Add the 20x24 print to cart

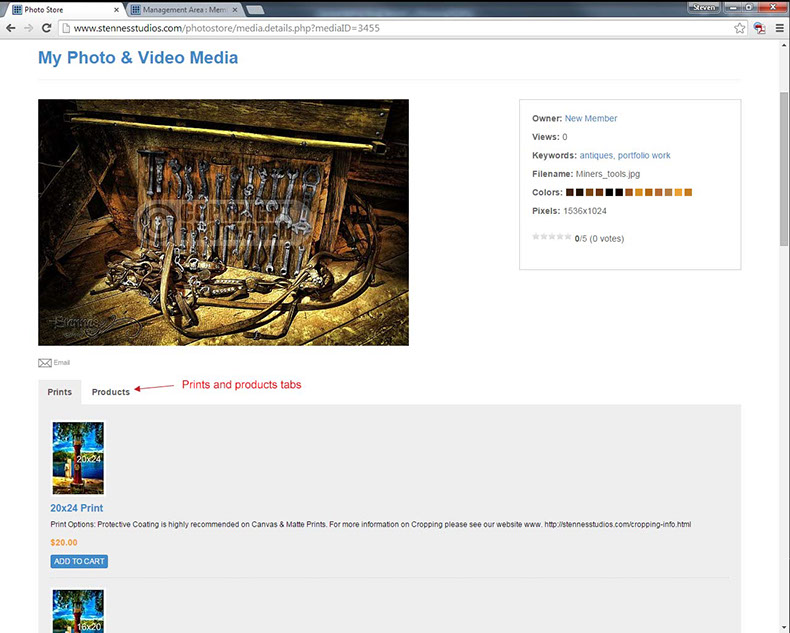point(79,561)
